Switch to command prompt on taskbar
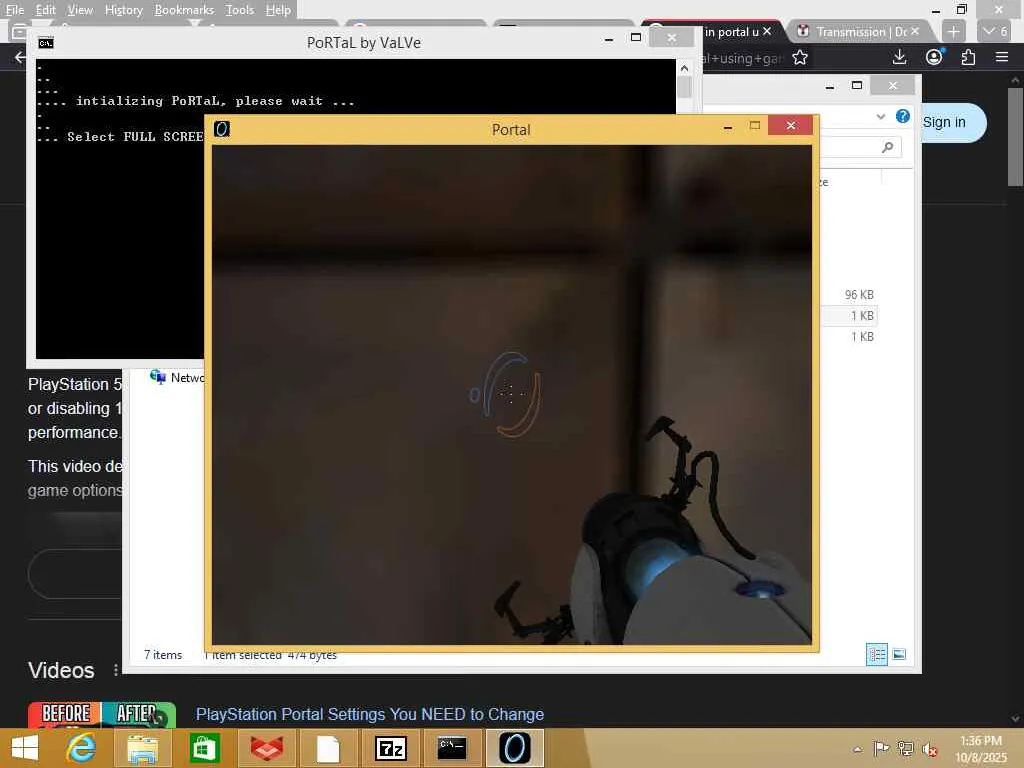 tap(452, 748)
